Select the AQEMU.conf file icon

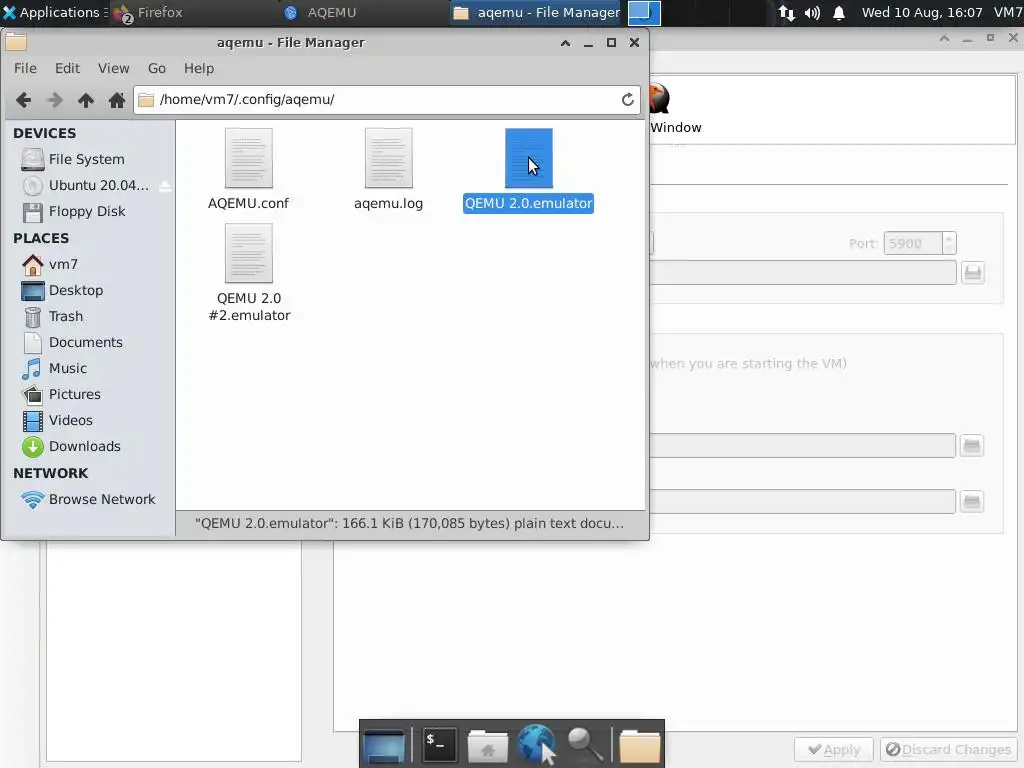[x=249, y=158]
